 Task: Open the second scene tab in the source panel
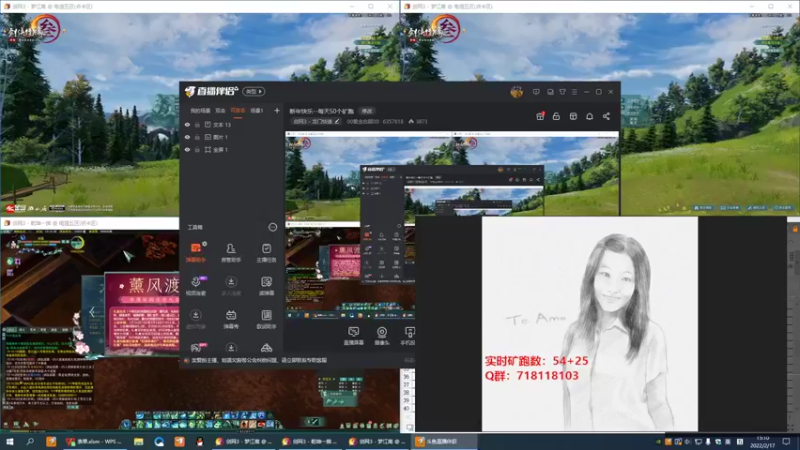(220, 111)
